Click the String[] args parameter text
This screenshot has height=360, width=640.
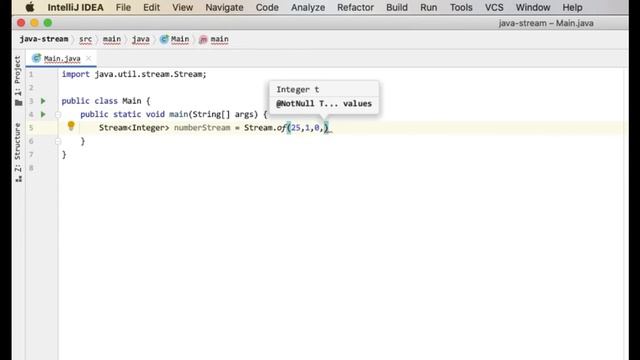coord(225,114)
